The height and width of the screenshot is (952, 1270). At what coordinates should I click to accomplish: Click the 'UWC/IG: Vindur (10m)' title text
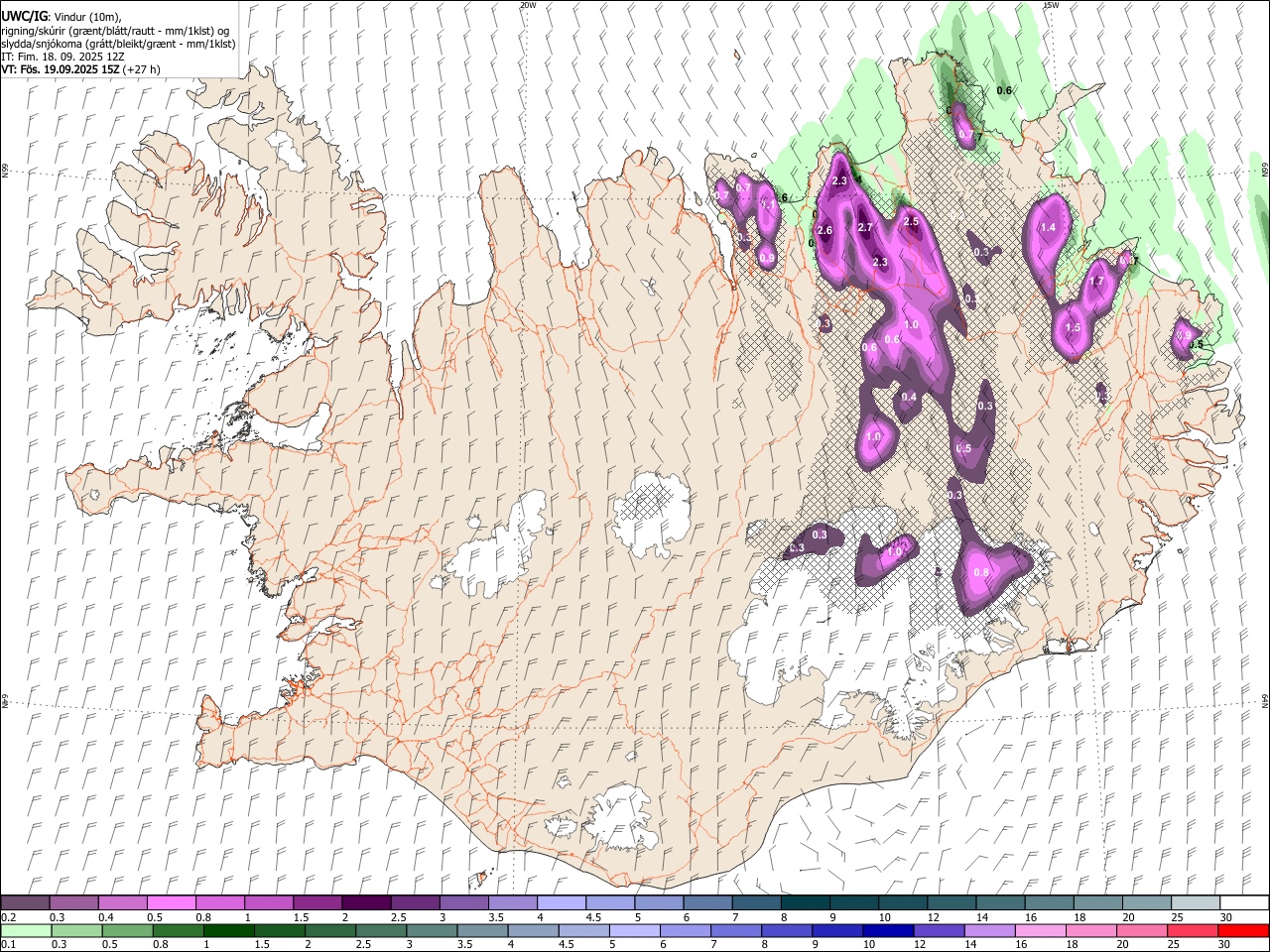[x=61, y=16]
